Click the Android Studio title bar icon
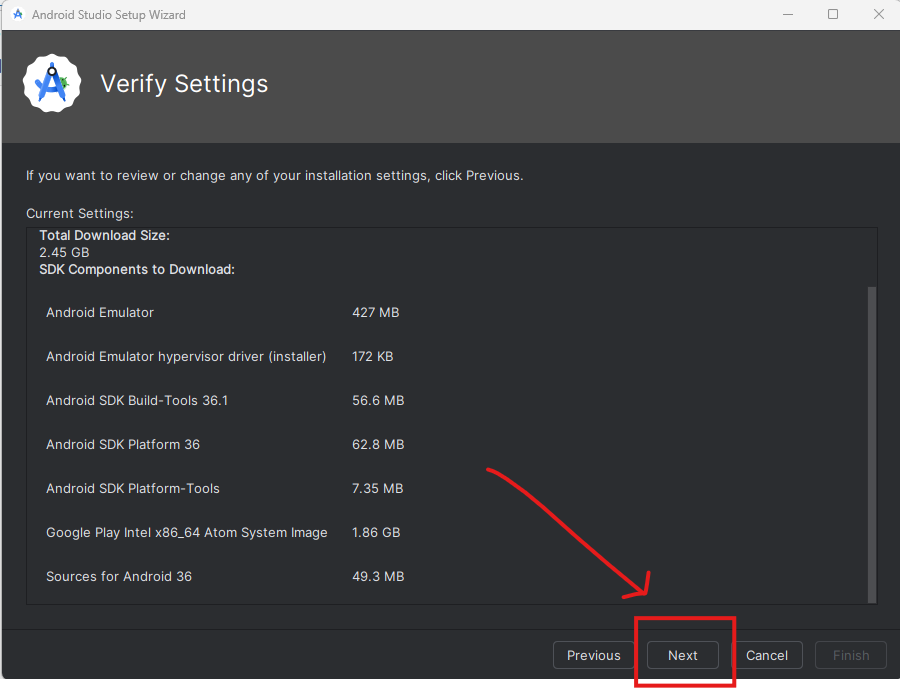 [x=17, y=15]
